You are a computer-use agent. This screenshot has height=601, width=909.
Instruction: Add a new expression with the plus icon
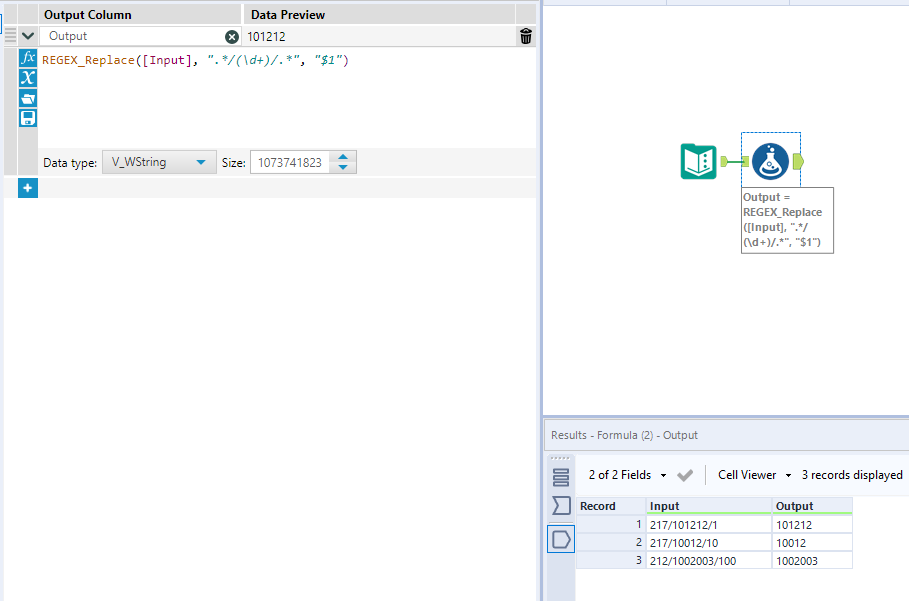click(28, 187)
